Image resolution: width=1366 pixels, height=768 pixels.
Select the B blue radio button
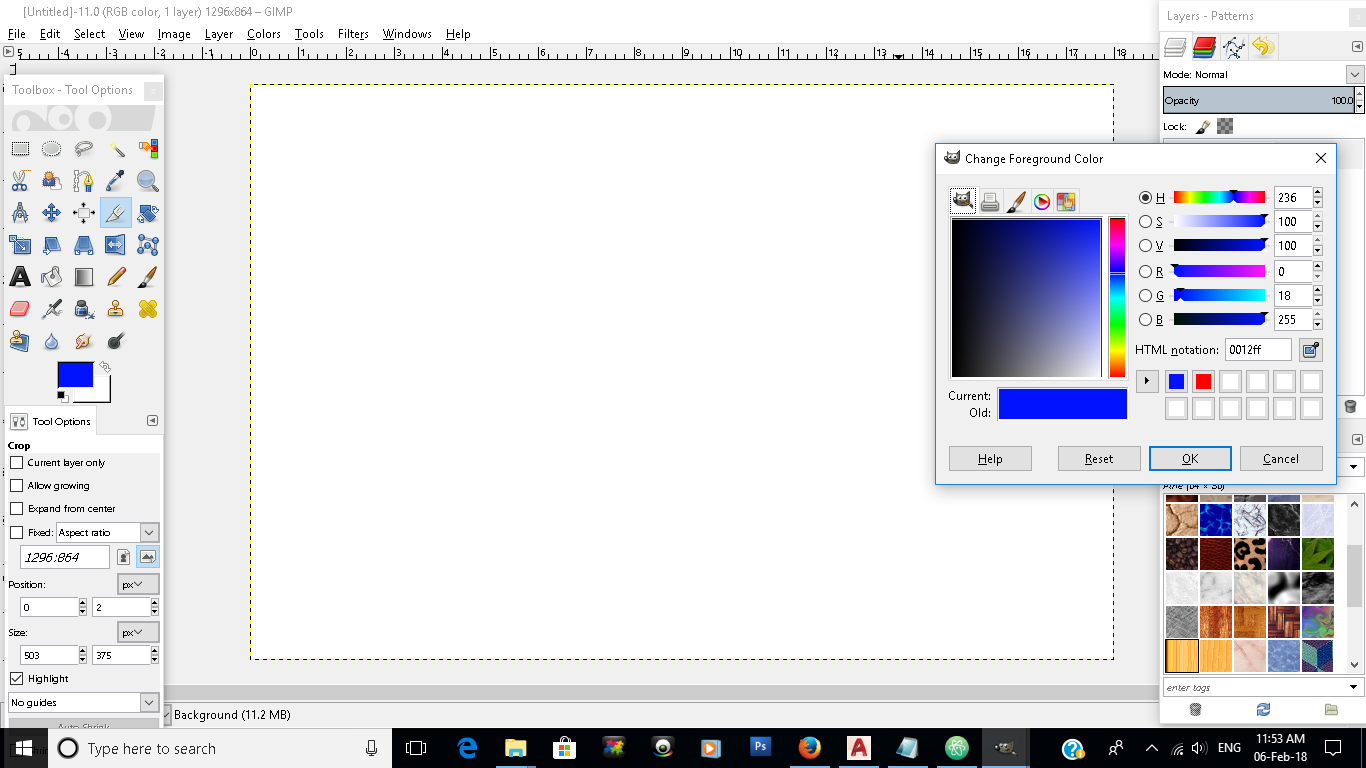point(1146,320)
